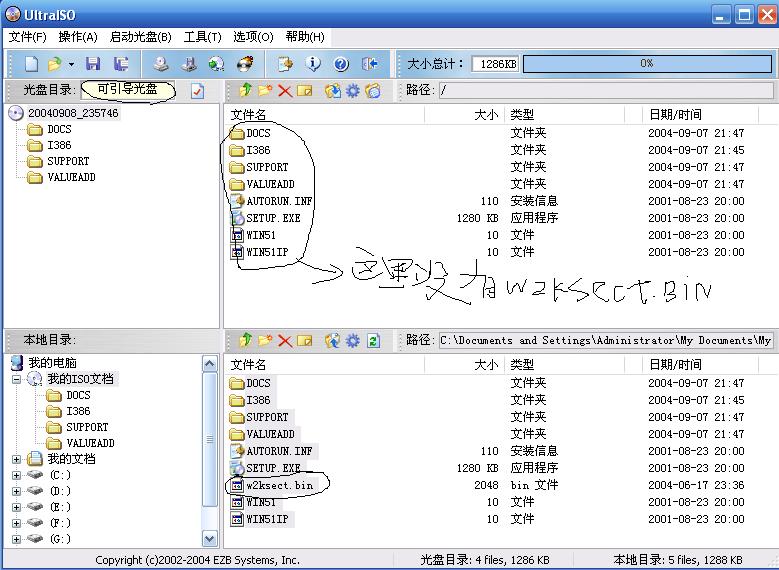Select SETUP.EXE in disc file list

coord(273,218)
